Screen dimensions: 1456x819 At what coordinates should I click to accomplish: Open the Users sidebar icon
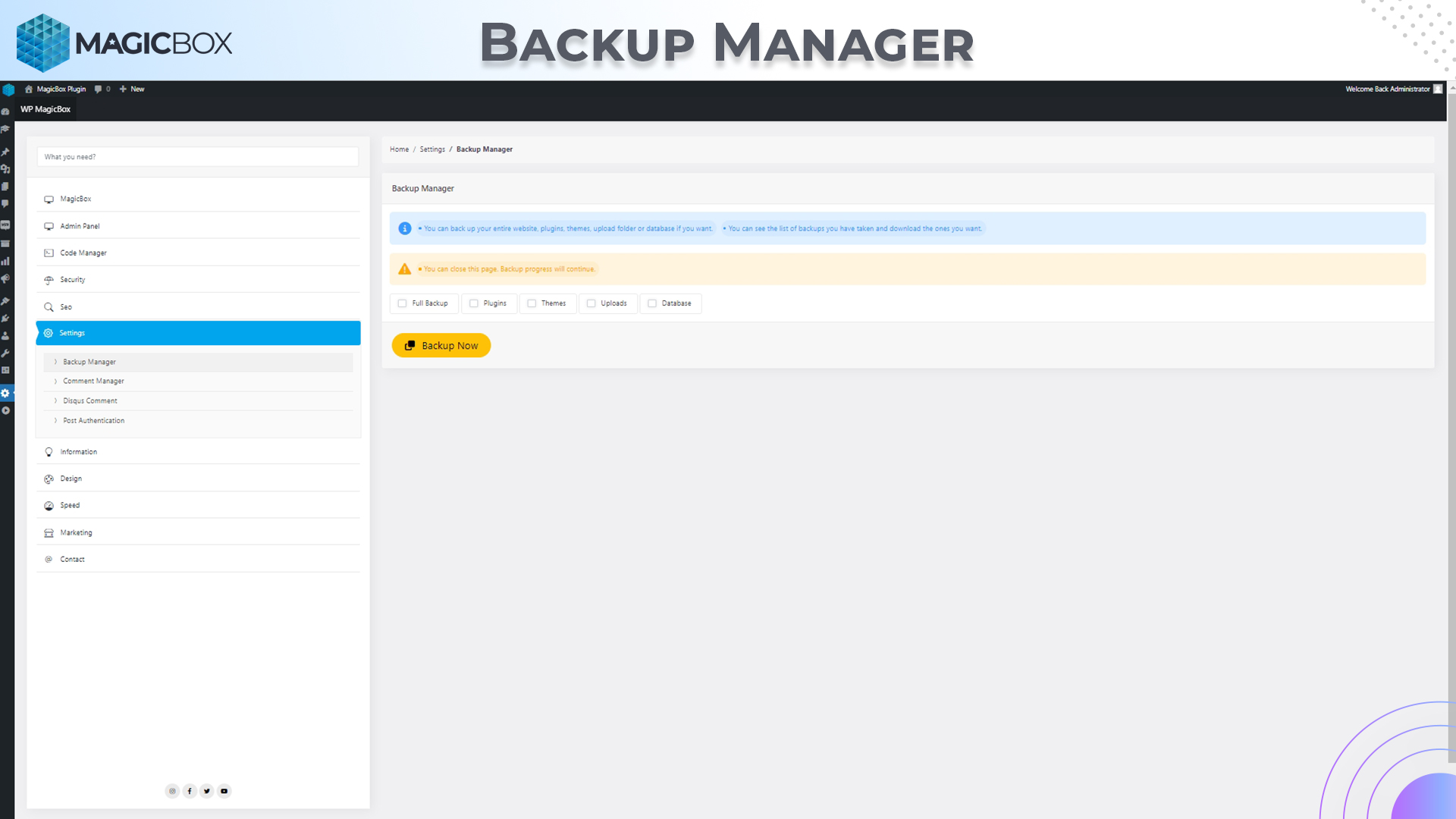(x=5, y=336)
